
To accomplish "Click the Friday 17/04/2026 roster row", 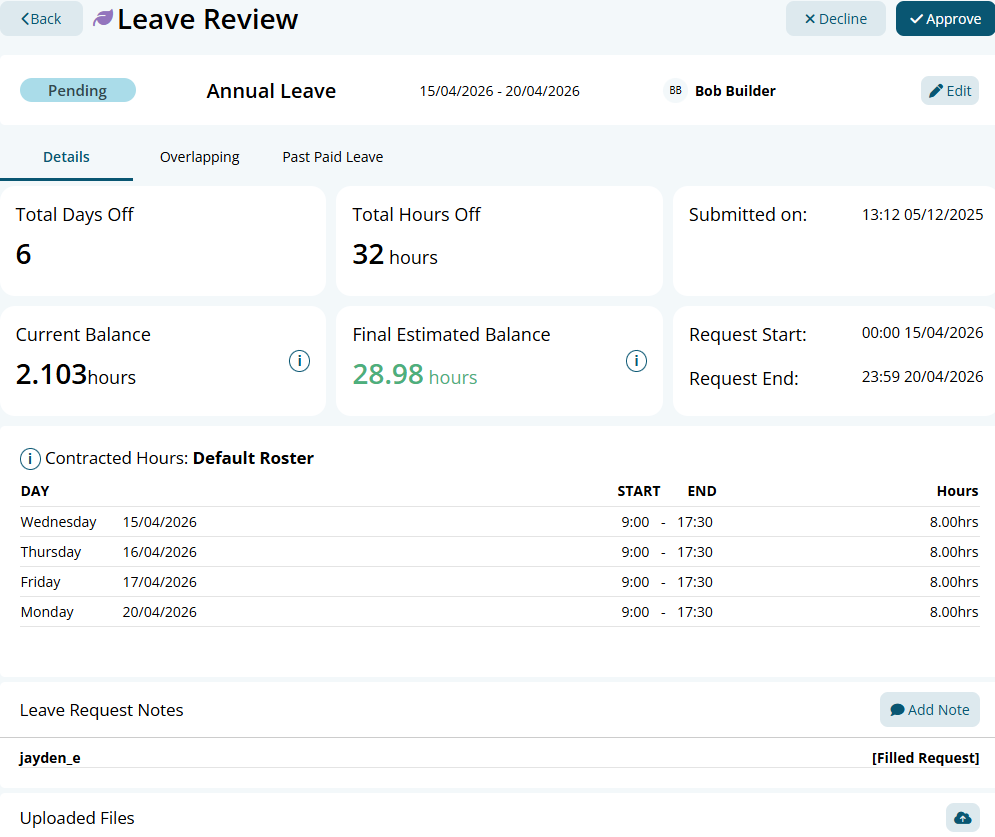I will (x=498, y=582).
